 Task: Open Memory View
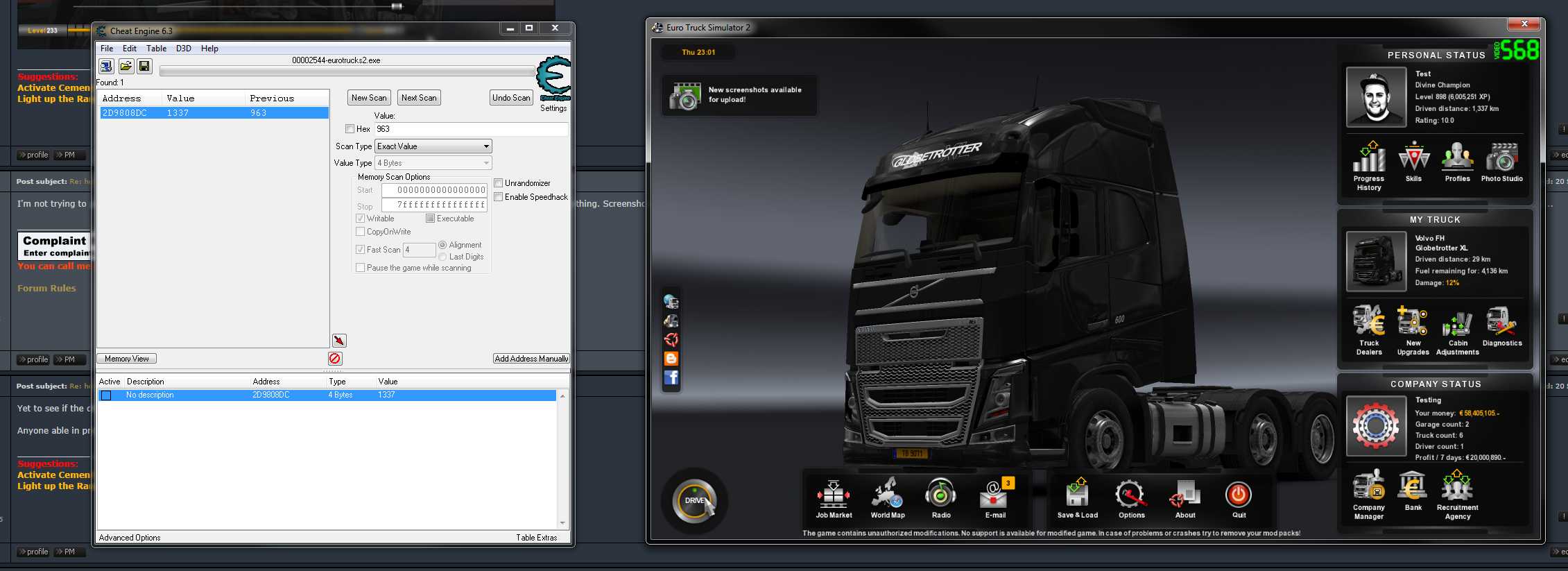pos(127,359)
